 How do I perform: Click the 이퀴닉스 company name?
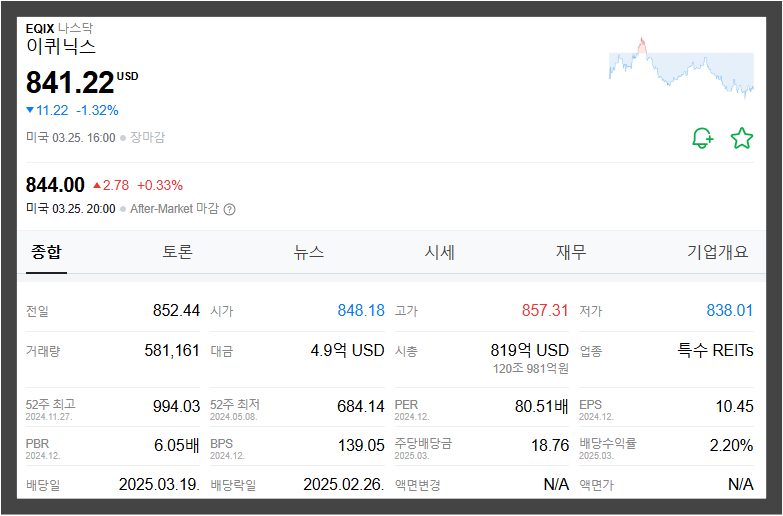coord(60,46)
